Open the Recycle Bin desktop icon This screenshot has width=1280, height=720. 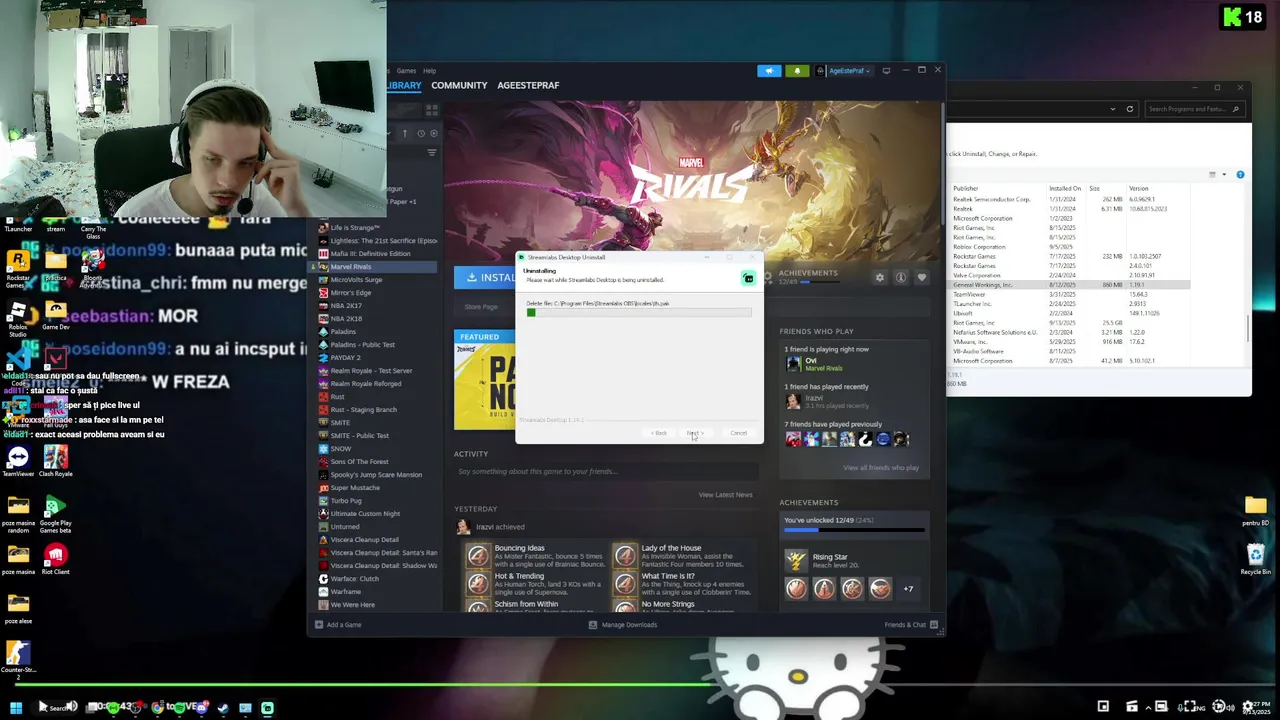click(x=1256, y=558)
